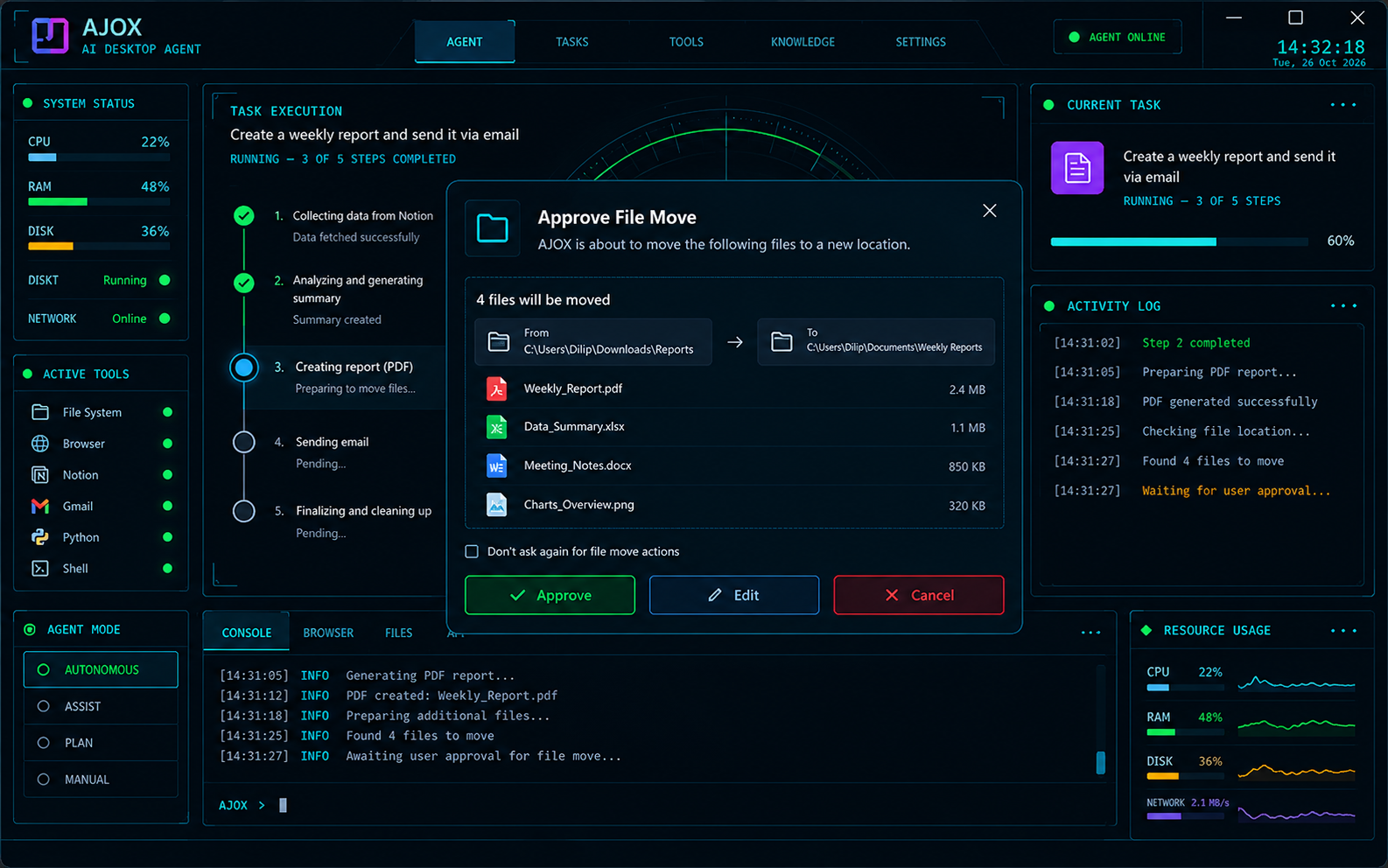
Task: Click the Edit button in dialog
Action: coord(734,595)
